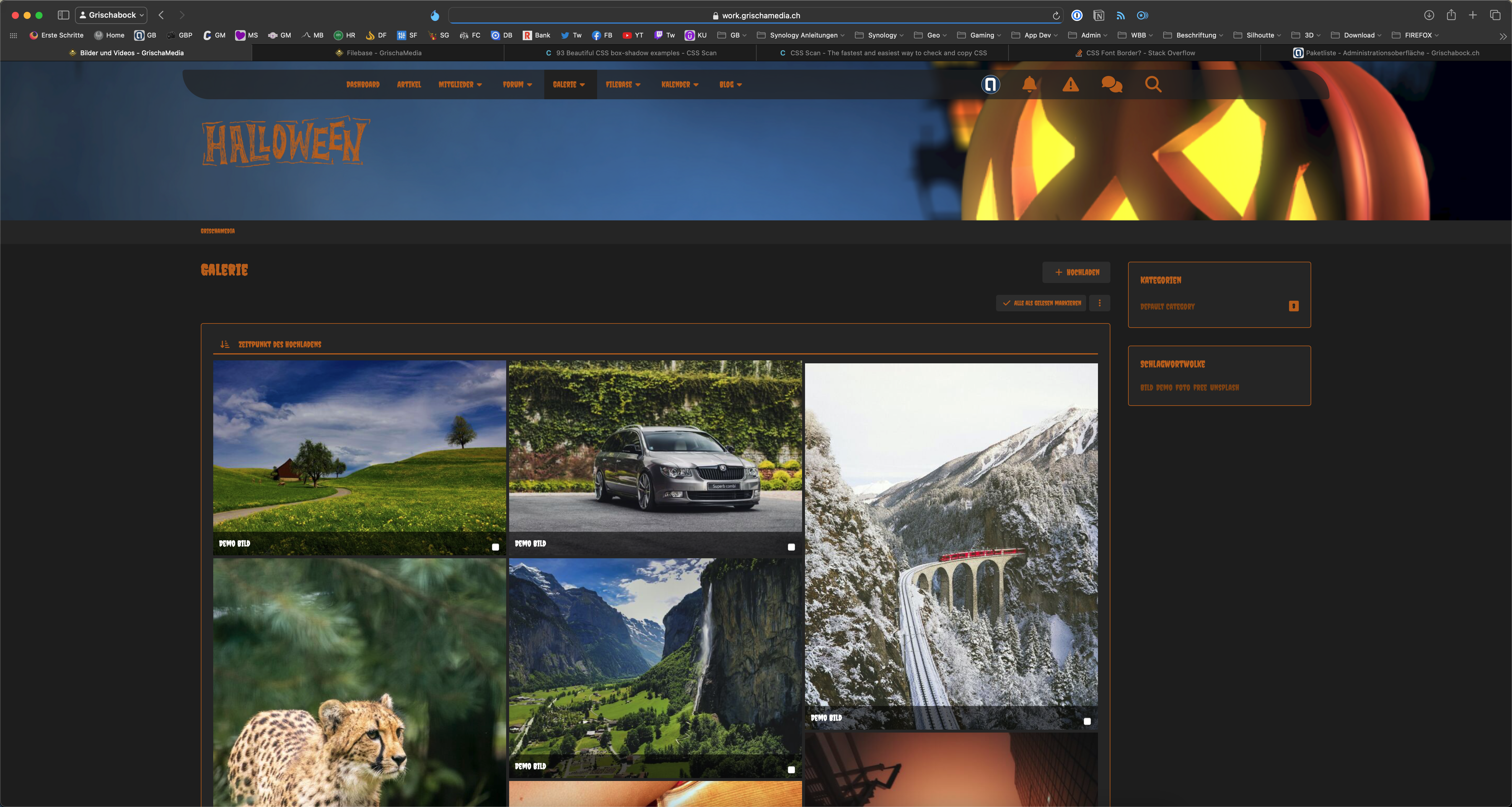Select the checkbox on the Skoda car image
The height and width of the screenshot is (807, 1512).
791,547
